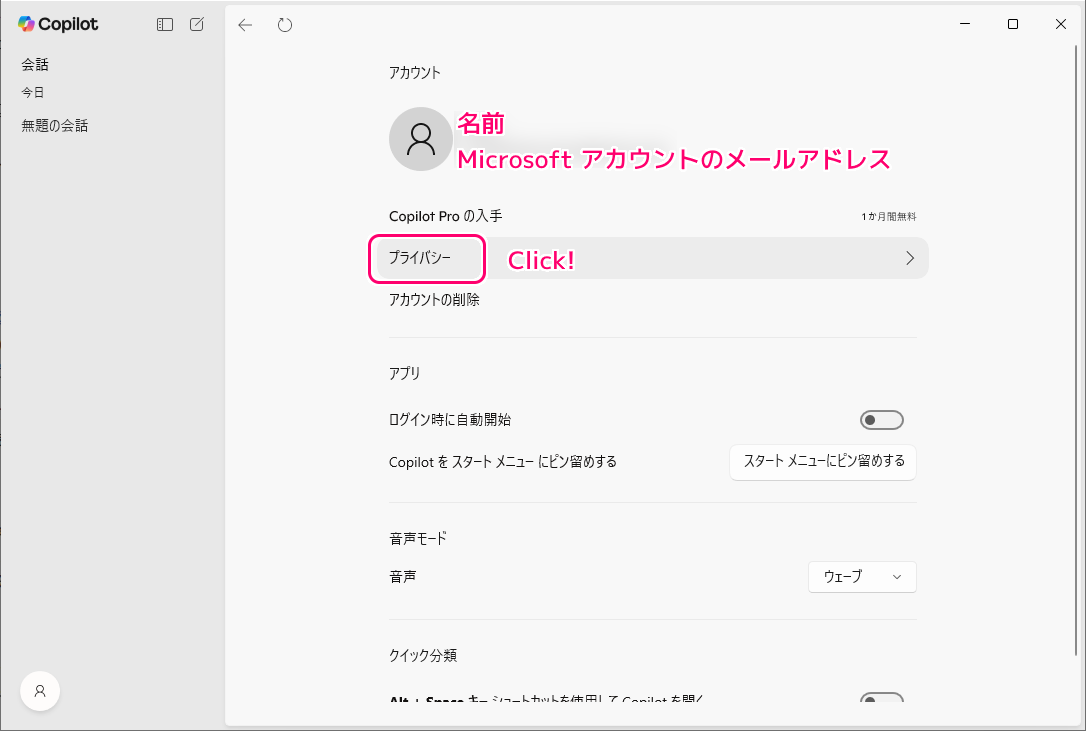Start a new chat with compose icon
This screenshot has width=1086, height=731.
197,25
